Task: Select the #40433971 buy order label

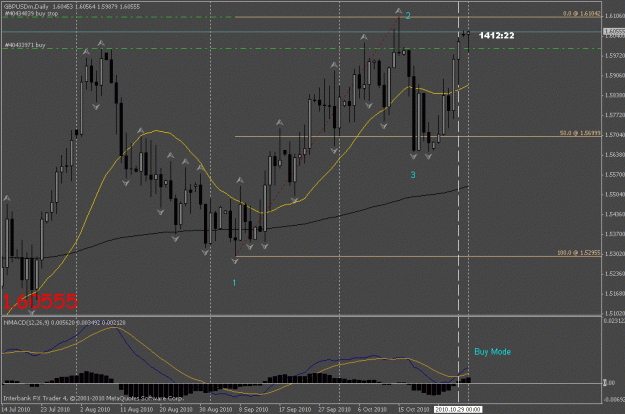Action: point(25,45)
